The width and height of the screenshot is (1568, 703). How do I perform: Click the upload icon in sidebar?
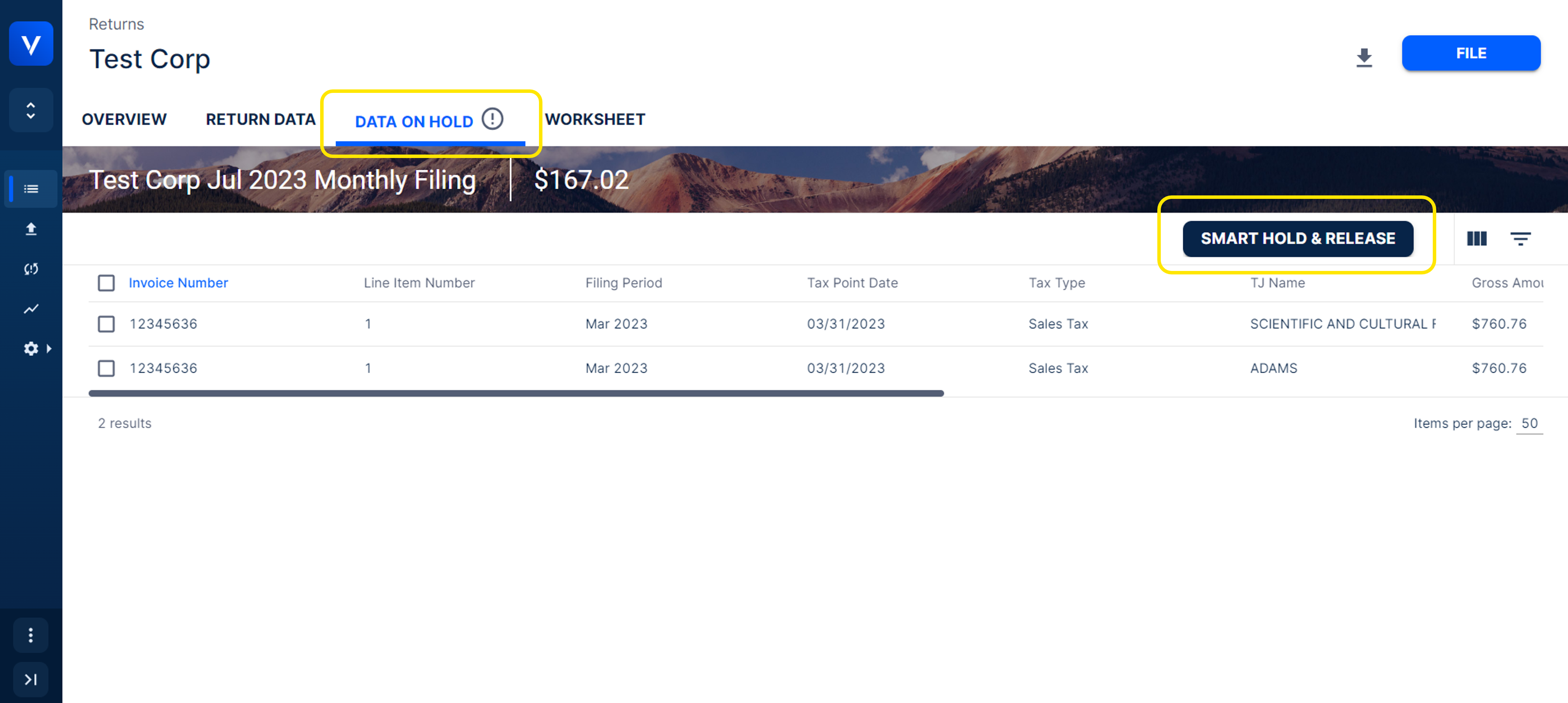pos(31,229)
